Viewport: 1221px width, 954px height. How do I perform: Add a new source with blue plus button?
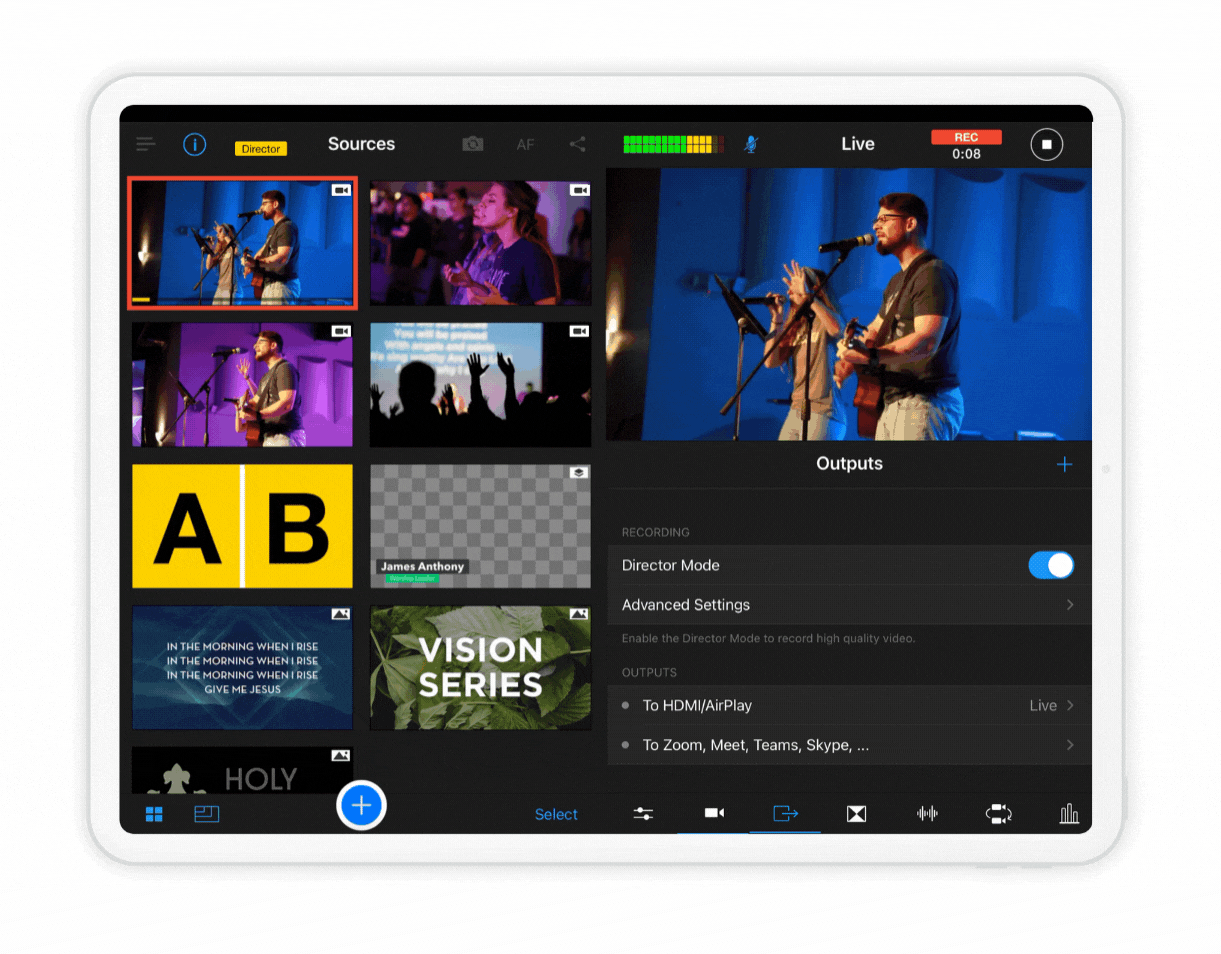[x=361, y=805]
